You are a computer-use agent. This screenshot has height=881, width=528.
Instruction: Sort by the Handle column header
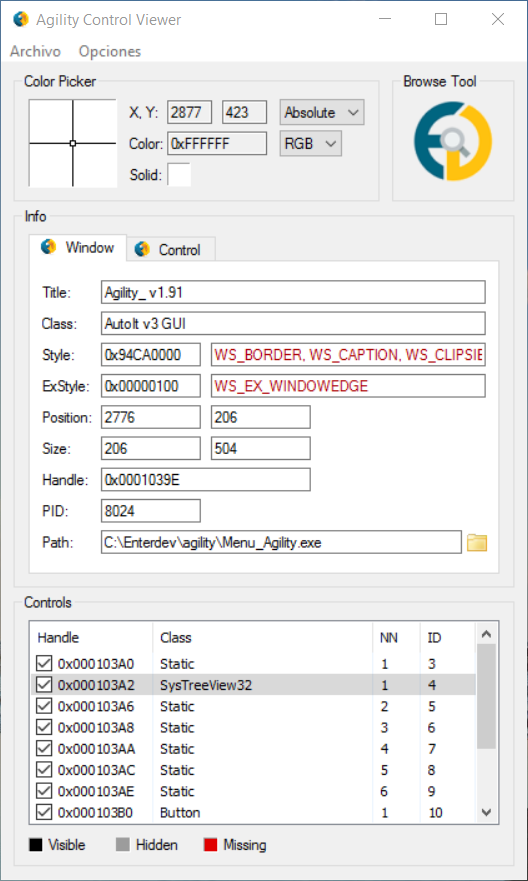point(91,638)
